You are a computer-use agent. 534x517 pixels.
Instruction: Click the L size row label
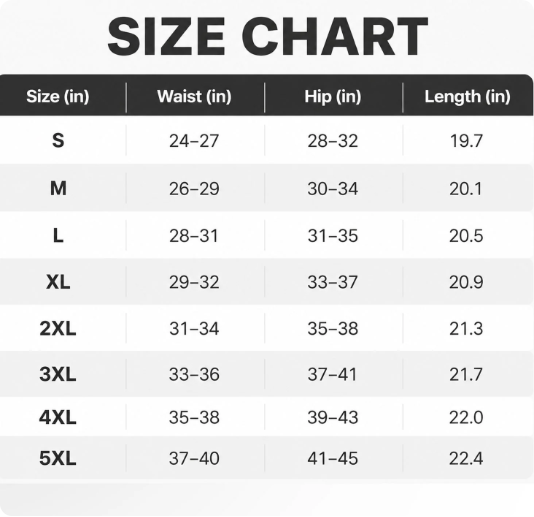coord(58,235)
